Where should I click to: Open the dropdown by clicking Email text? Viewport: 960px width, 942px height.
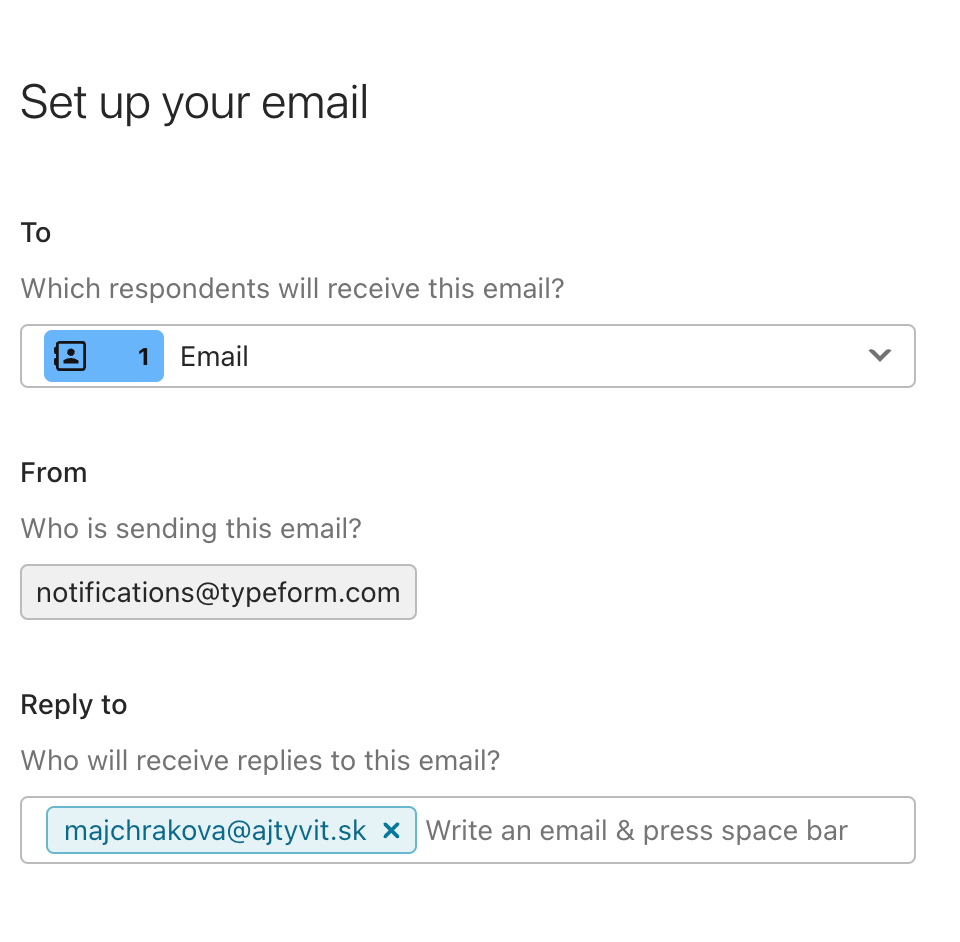pos(214,356)
